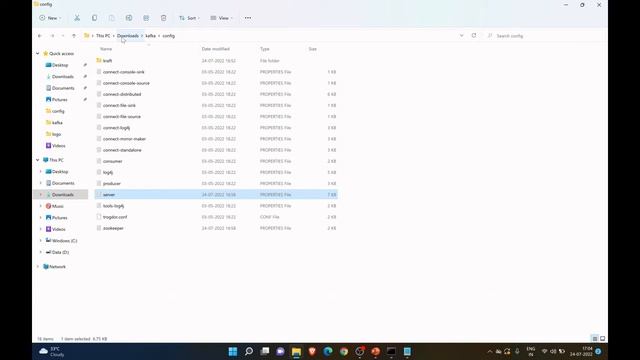Sort by the Name column header
Viewport: 640px width, 360px height.
[106, 49]
